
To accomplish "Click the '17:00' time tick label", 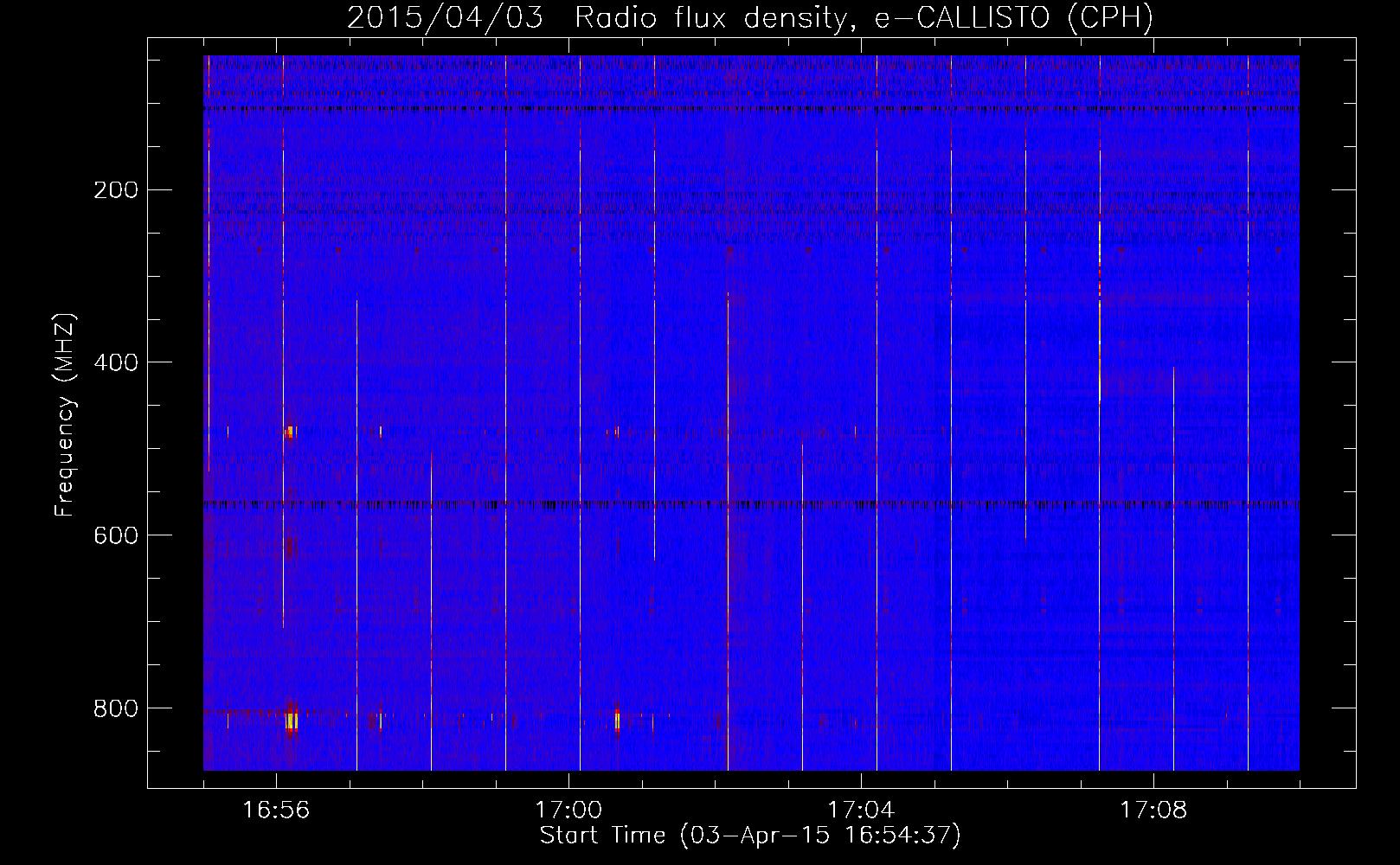I will 568,811.
